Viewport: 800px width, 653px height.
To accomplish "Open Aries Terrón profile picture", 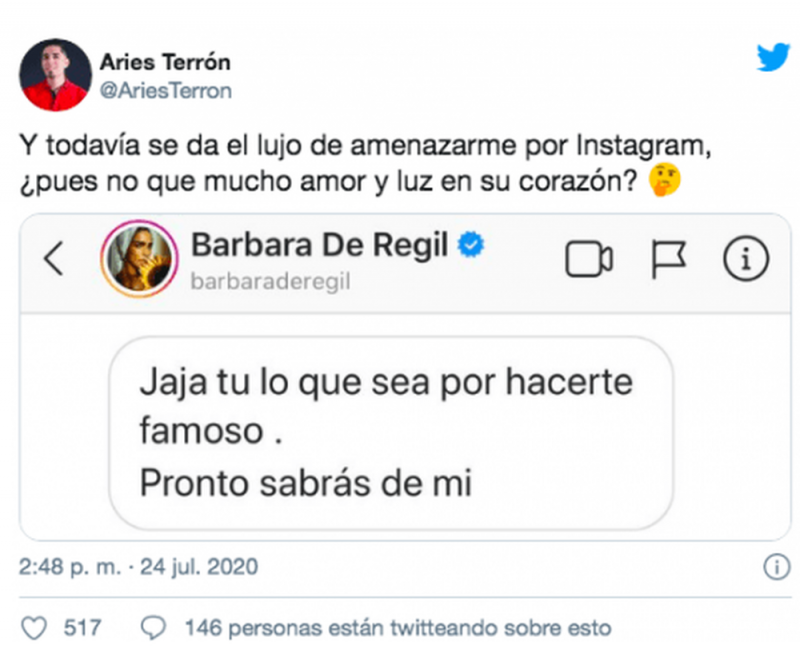I will coord(55,75).
